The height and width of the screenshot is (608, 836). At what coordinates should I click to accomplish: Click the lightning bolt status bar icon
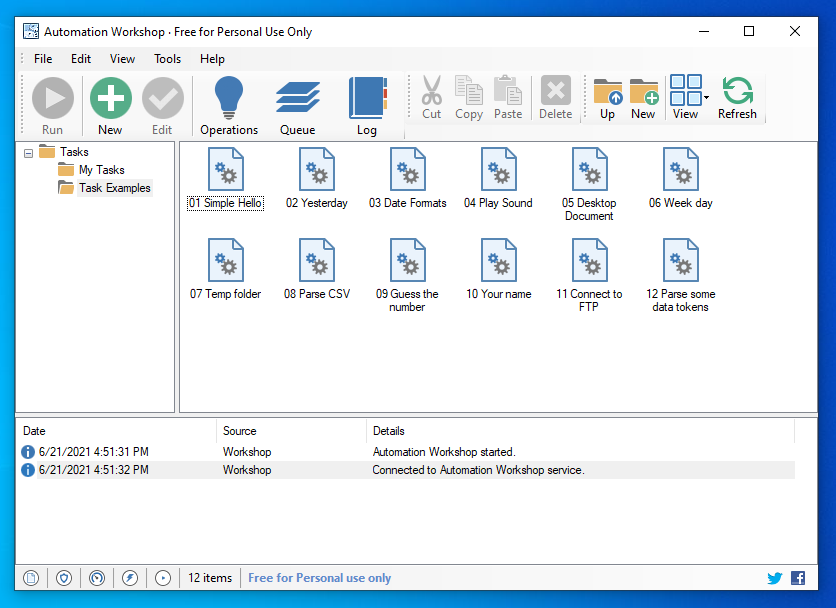click(x=130, y=578)
